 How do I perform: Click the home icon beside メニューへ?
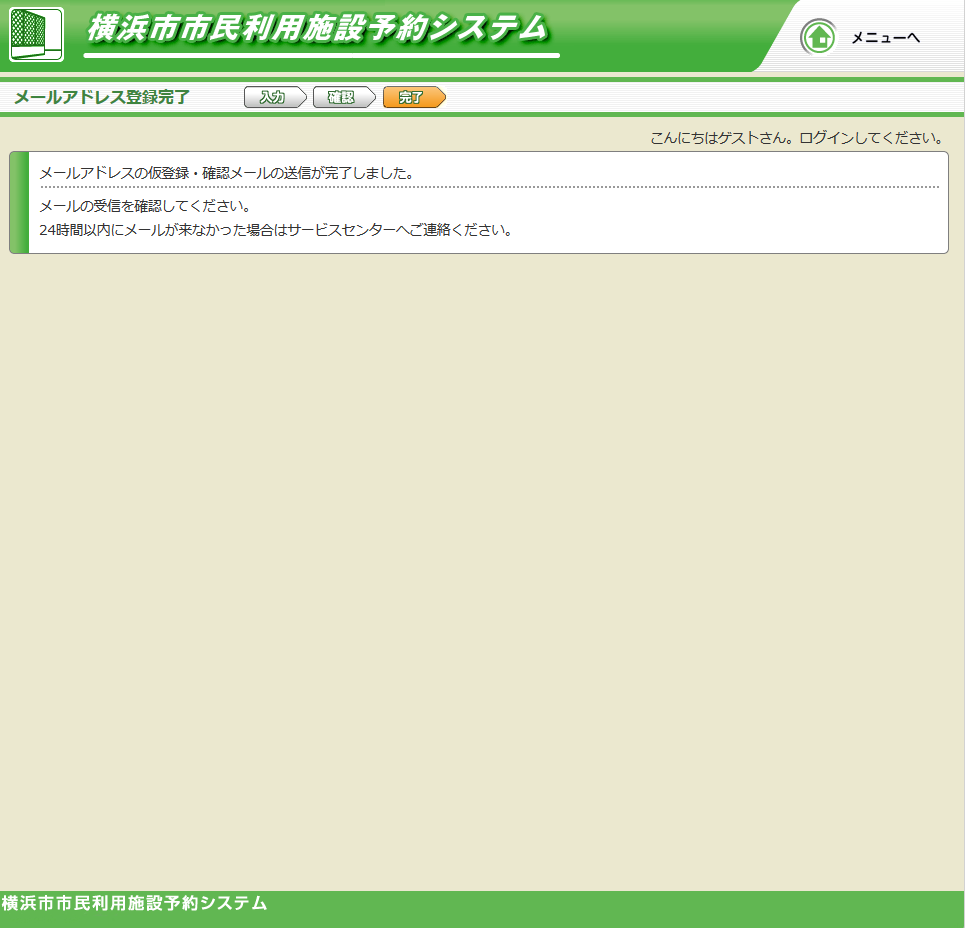(x=818, y=37)
